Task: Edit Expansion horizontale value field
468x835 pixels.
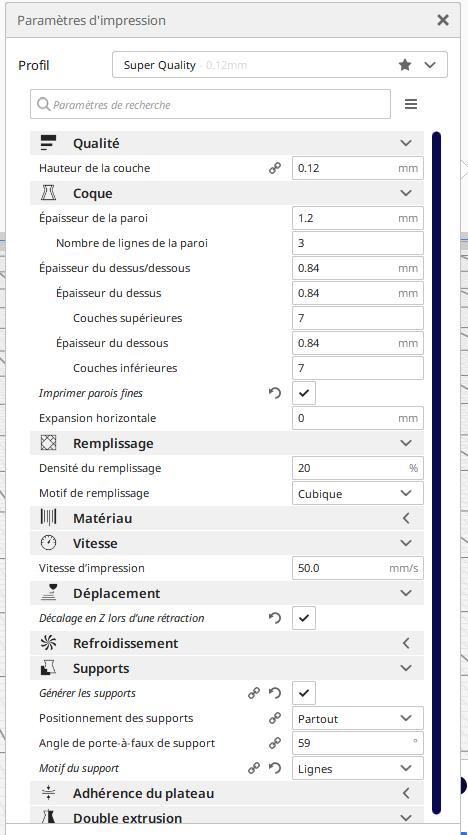Action: [x=358, y=418]
